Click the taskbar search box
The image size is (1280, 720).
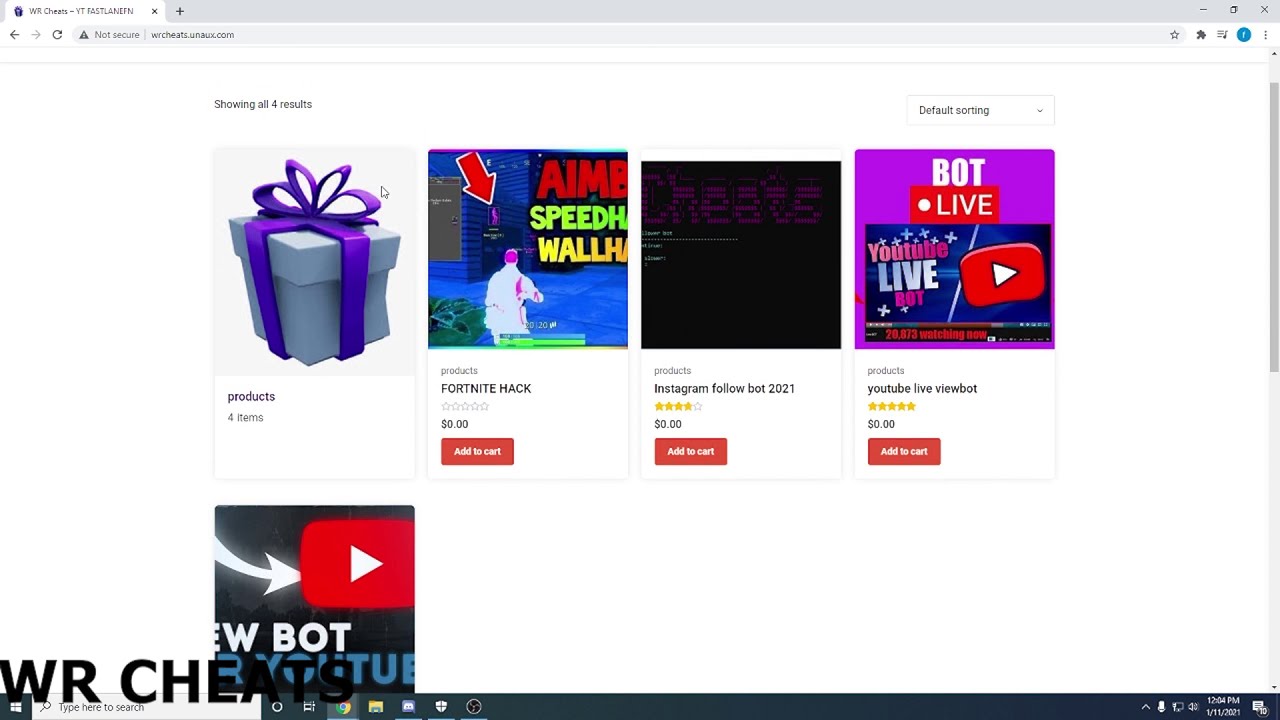(146, 707)
